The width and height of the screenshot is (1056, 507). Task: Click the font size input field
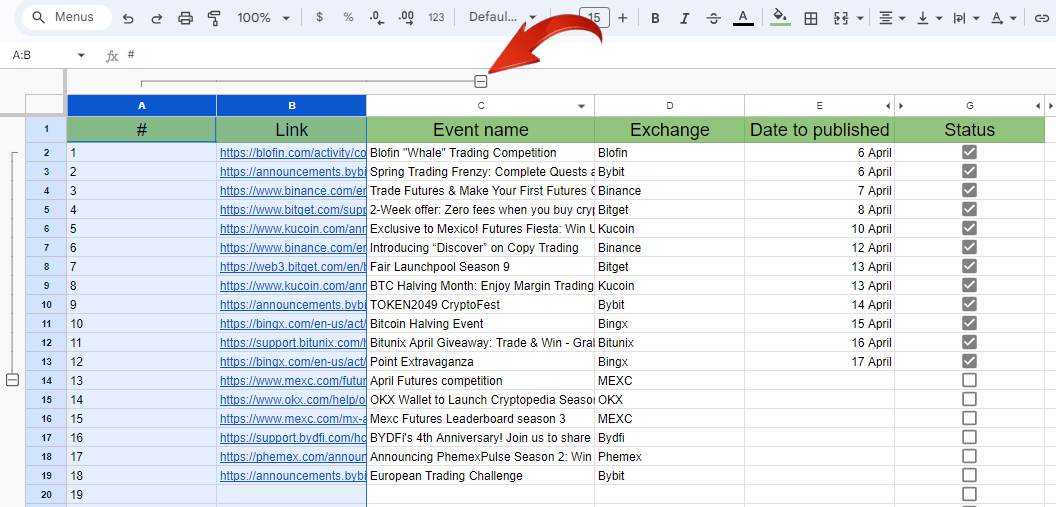[595, 18]
